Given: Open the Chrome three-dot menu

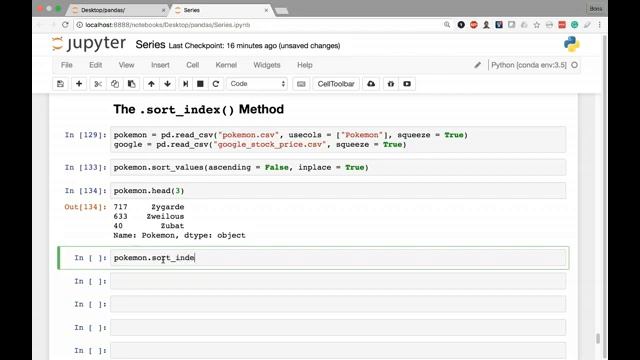Looking at the screenshot, I should tap(600, 25).
